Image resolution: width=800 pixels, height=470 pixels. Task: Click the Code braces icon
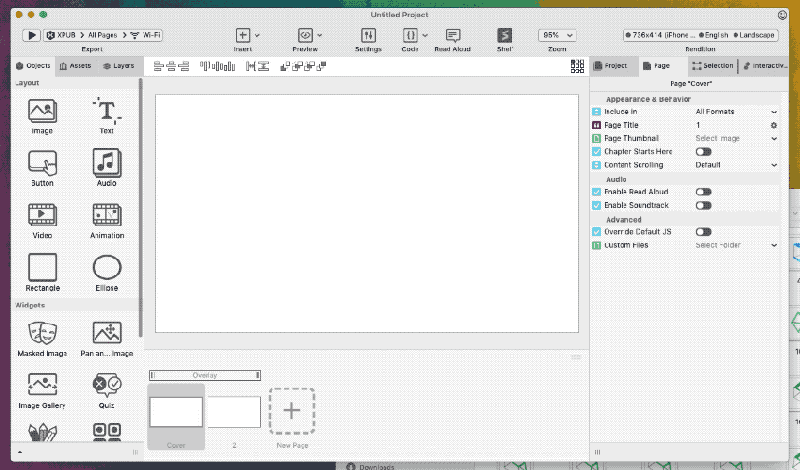[410, 35]
